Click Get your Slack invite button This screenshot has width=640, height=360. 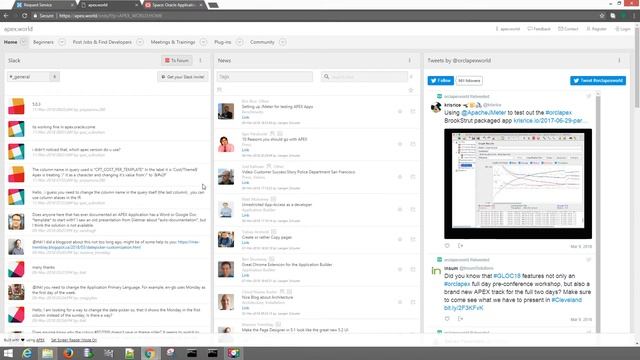click(x=182, y=77)
